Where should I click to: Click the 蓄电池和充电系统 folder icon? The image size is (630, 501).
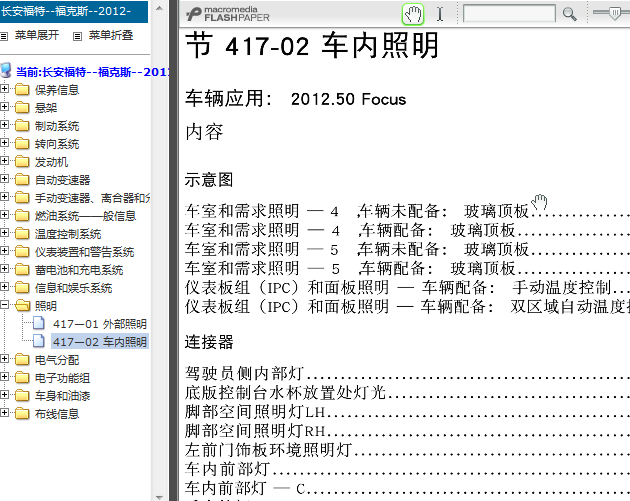pos(22,269)
